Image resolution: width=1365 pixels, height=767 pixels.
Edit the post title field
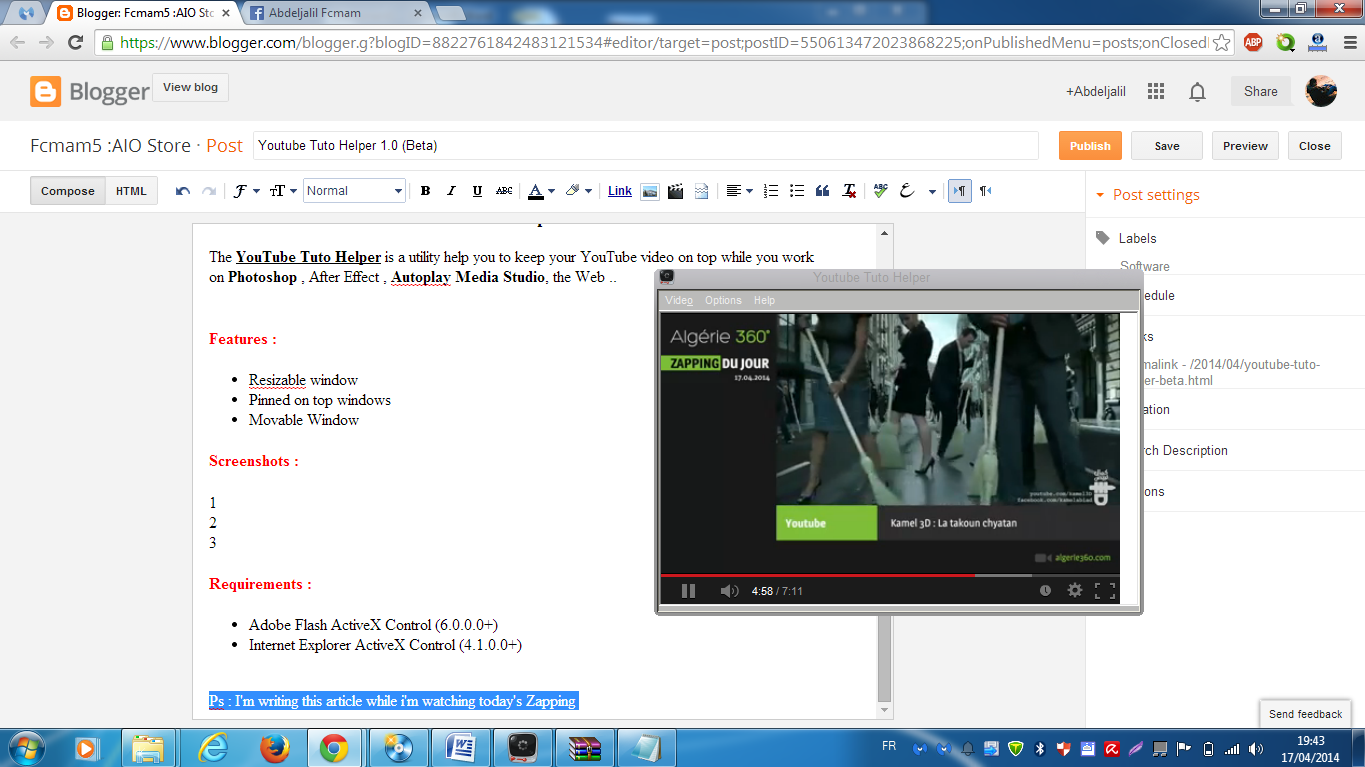(645, 146)
